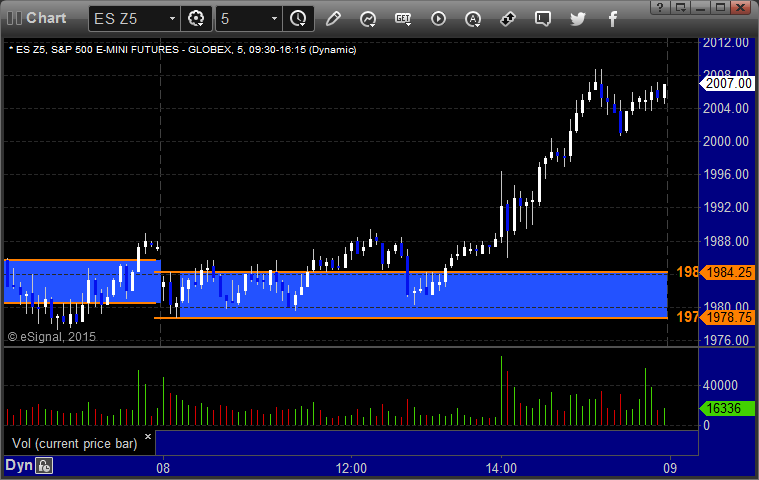Image resolution: width=759 pixels, height=480 pixels.
Task: Minimize the chart window
Action: (700, 7)
